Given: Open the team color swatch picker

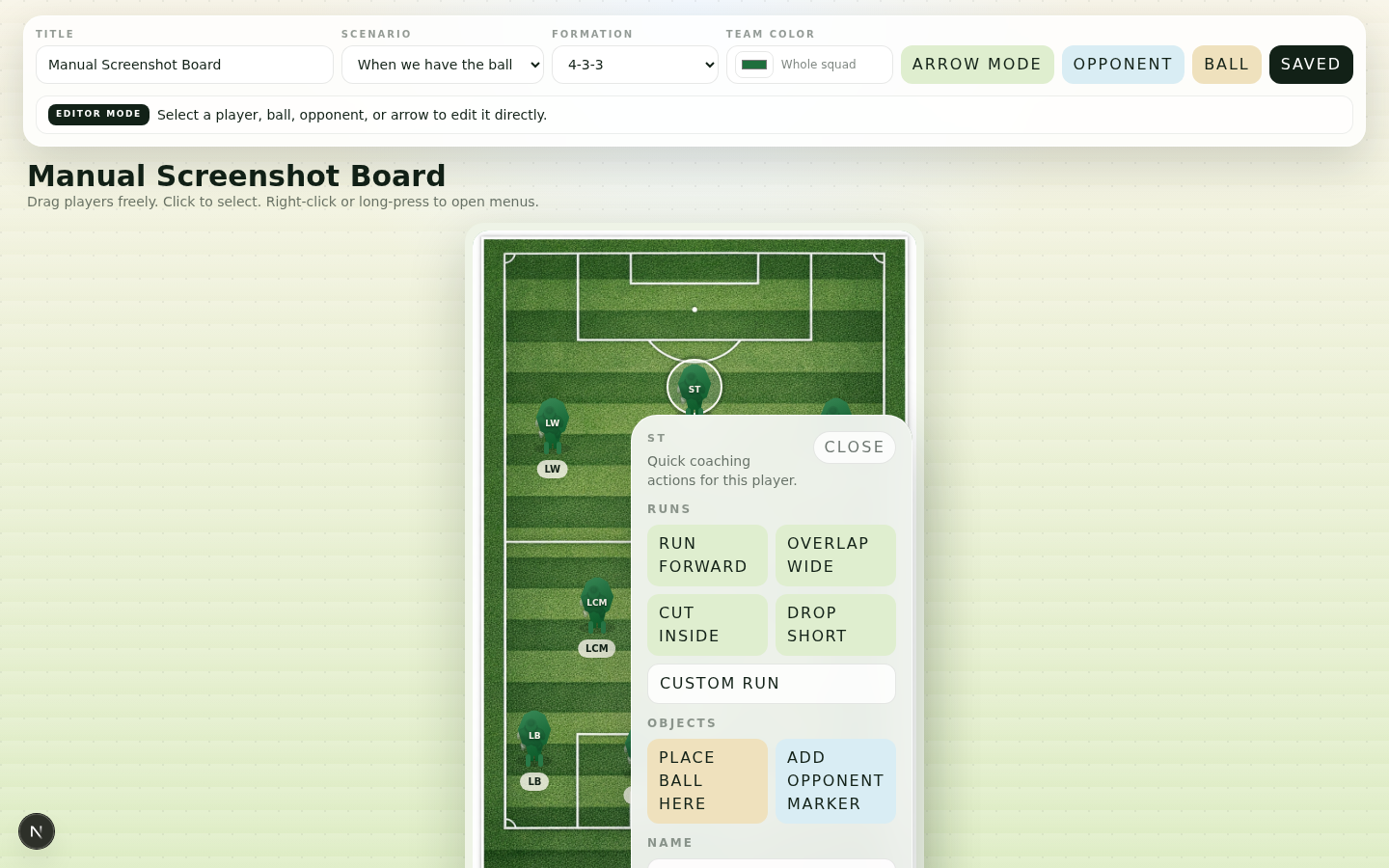Looking at the screenshot, I should [754, 65].
